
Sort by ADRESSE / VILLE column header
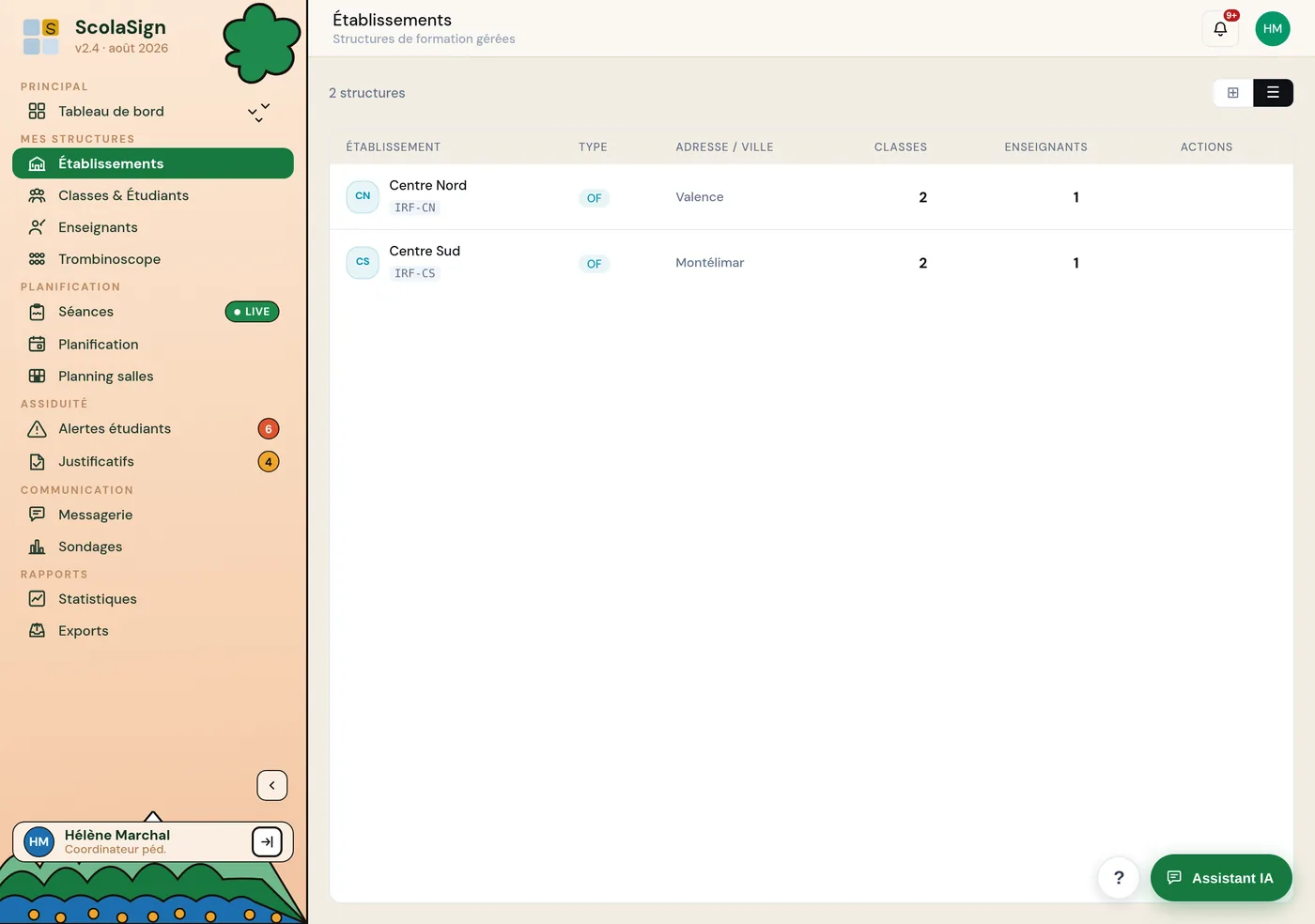pyautogui.click(x=724, y=147)
